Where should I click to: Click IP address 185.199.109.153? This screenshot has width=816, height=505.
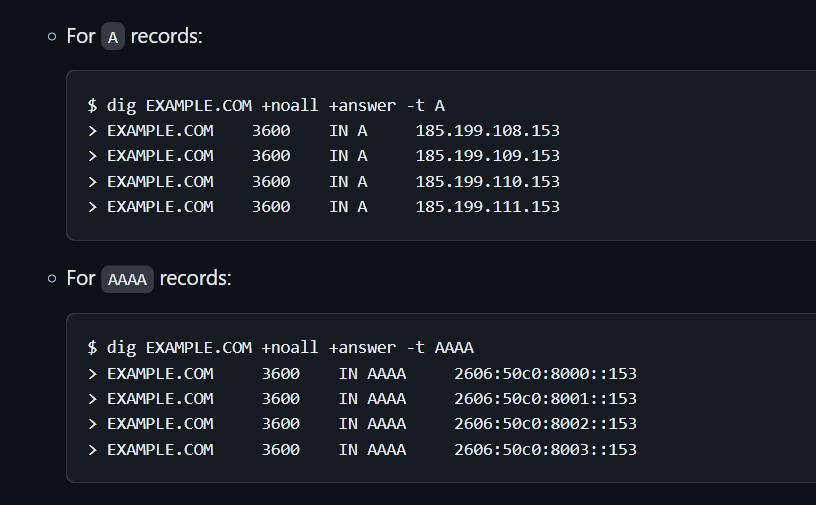[488, 156]
